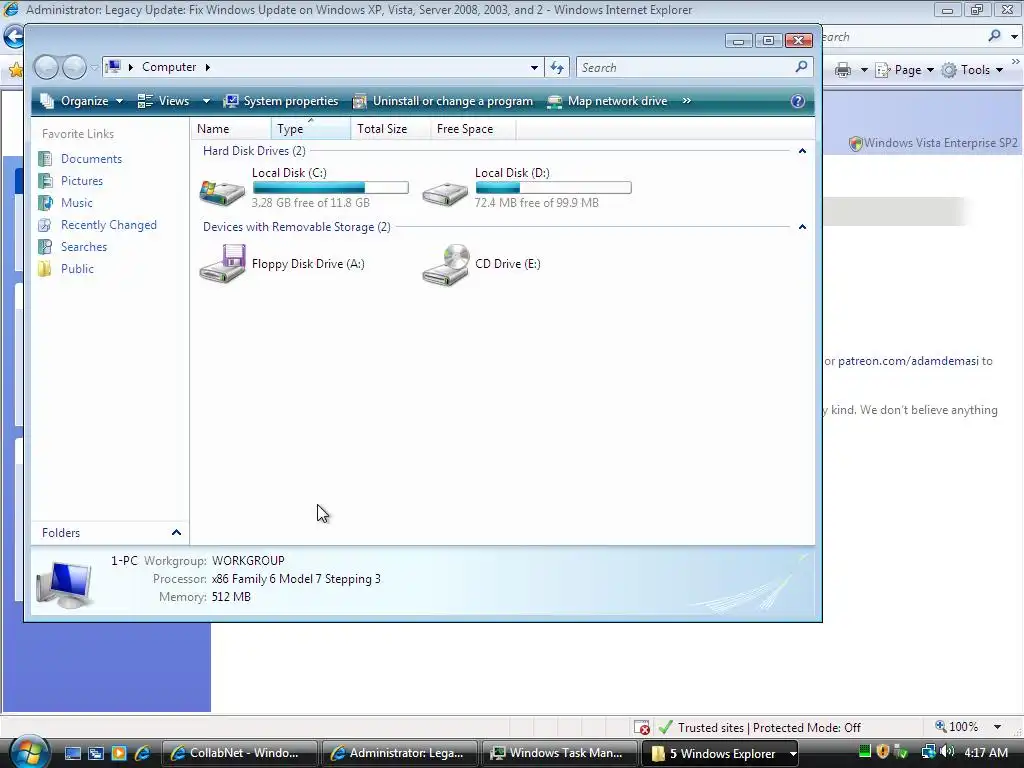This screenshot has height=768, width=1024.
Task: Expand toolbar overflow chevron in Explorer
Action: pos(686,101)
